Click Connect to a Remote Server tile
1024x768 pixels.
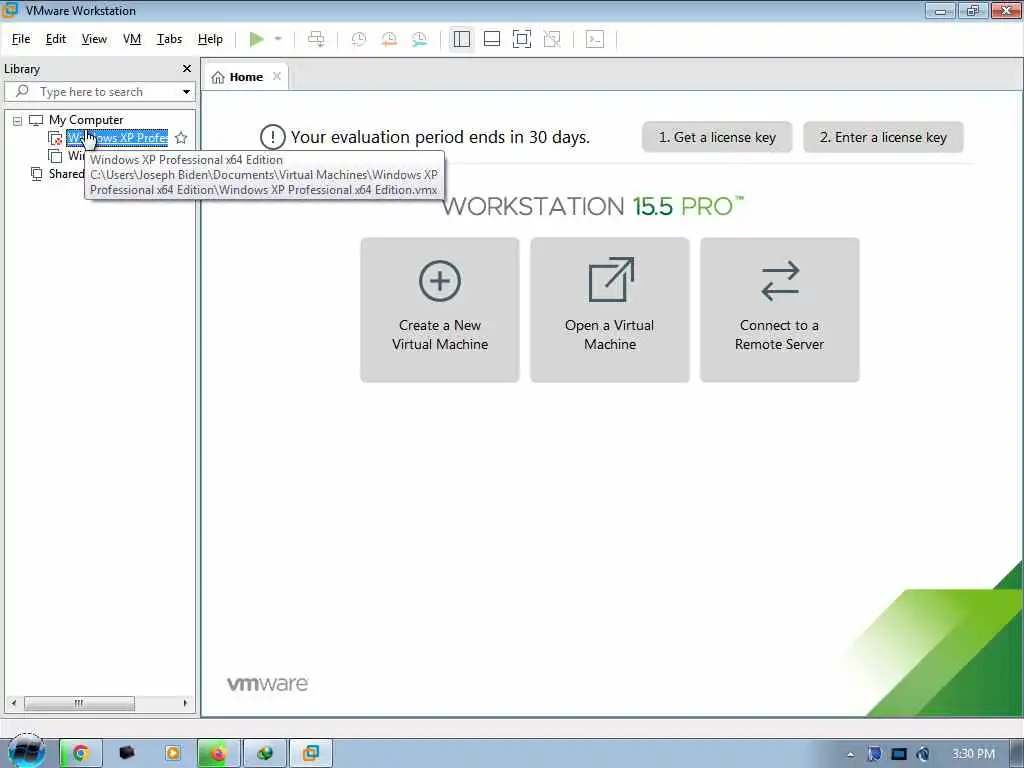point(779,310)
